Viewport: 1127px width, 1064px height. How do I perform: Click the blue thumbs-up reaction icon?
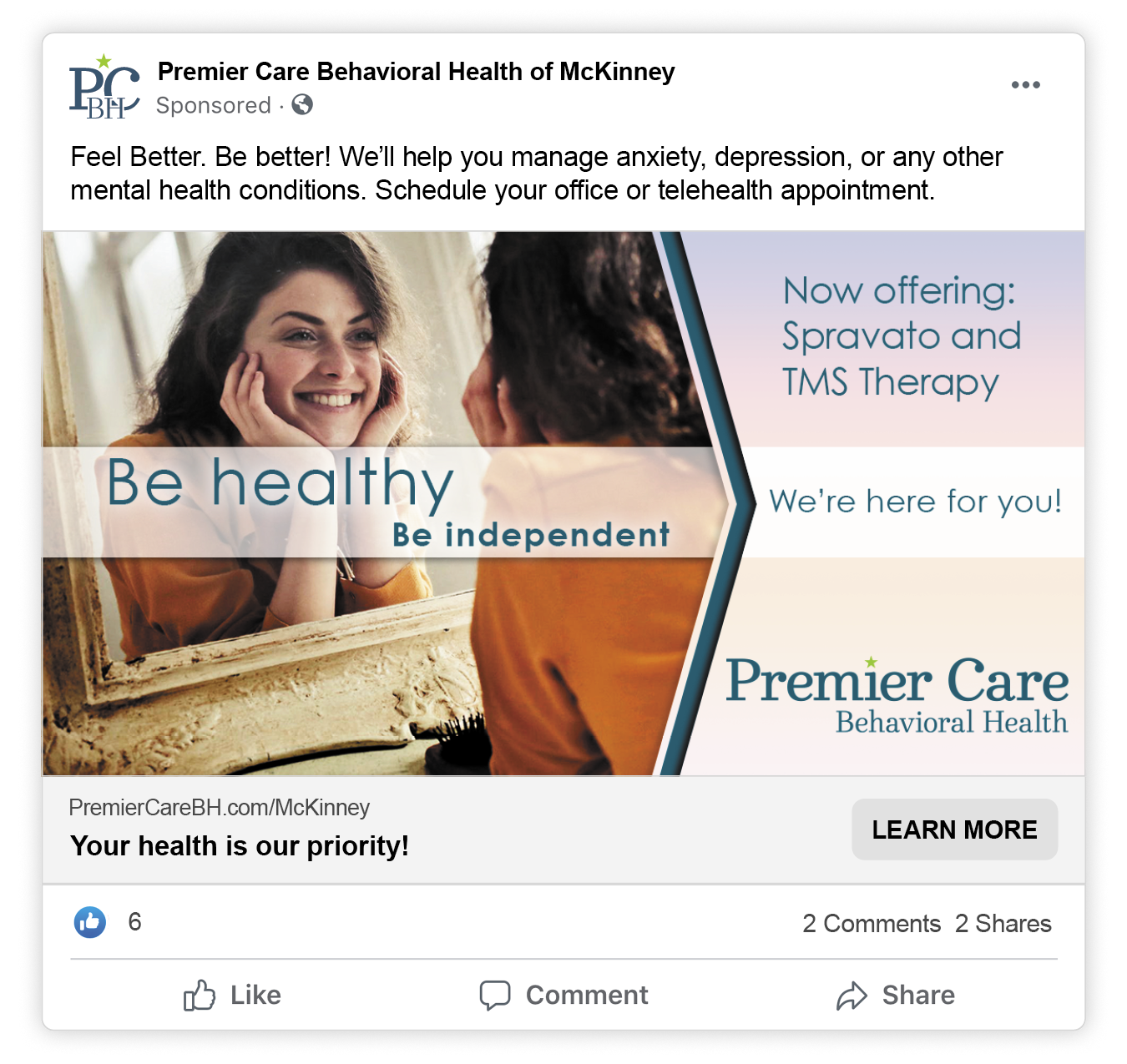click(x=90, y=922)
